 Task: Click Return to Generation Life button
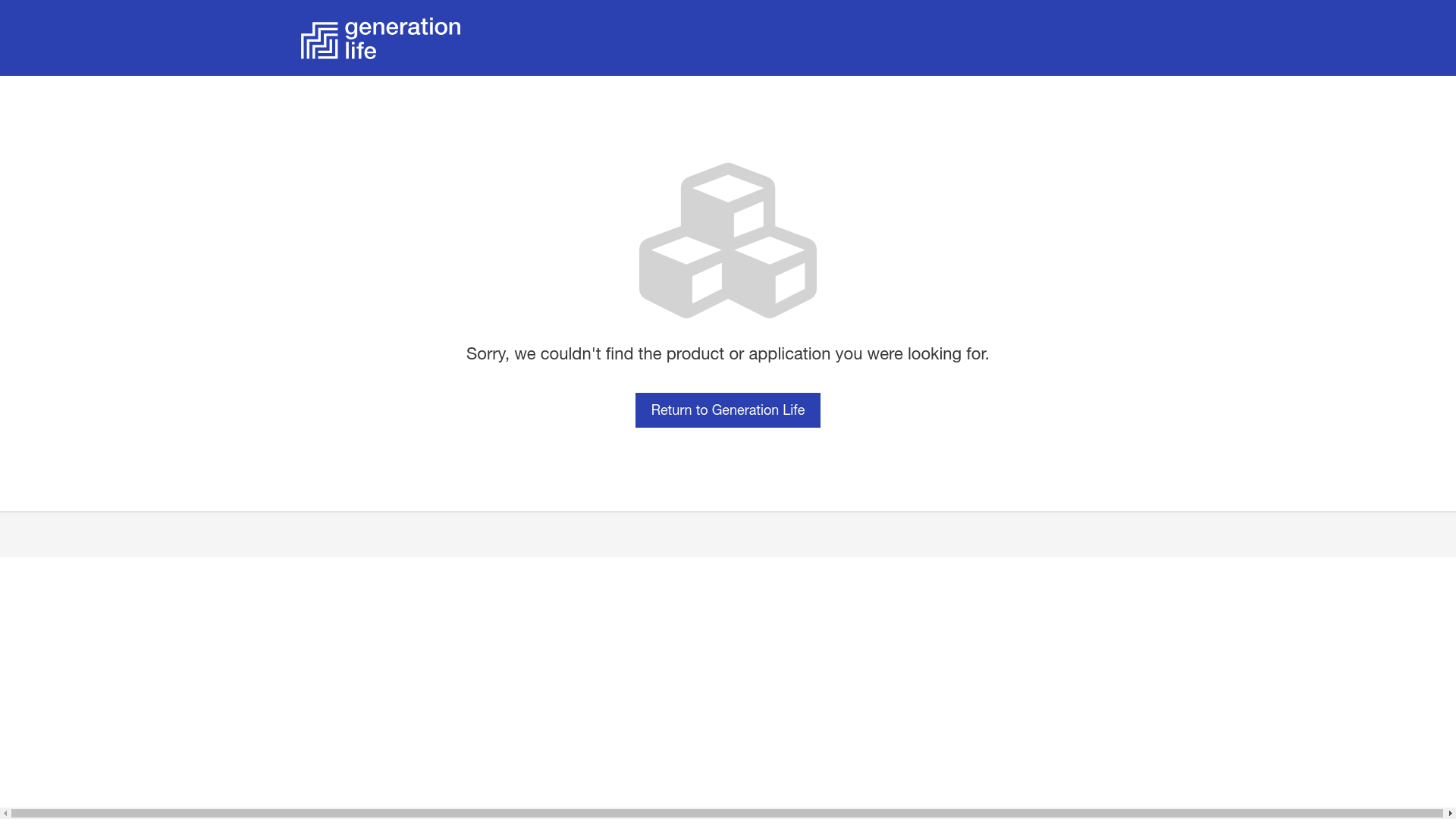pyautogui.click(x=727, y=410)
